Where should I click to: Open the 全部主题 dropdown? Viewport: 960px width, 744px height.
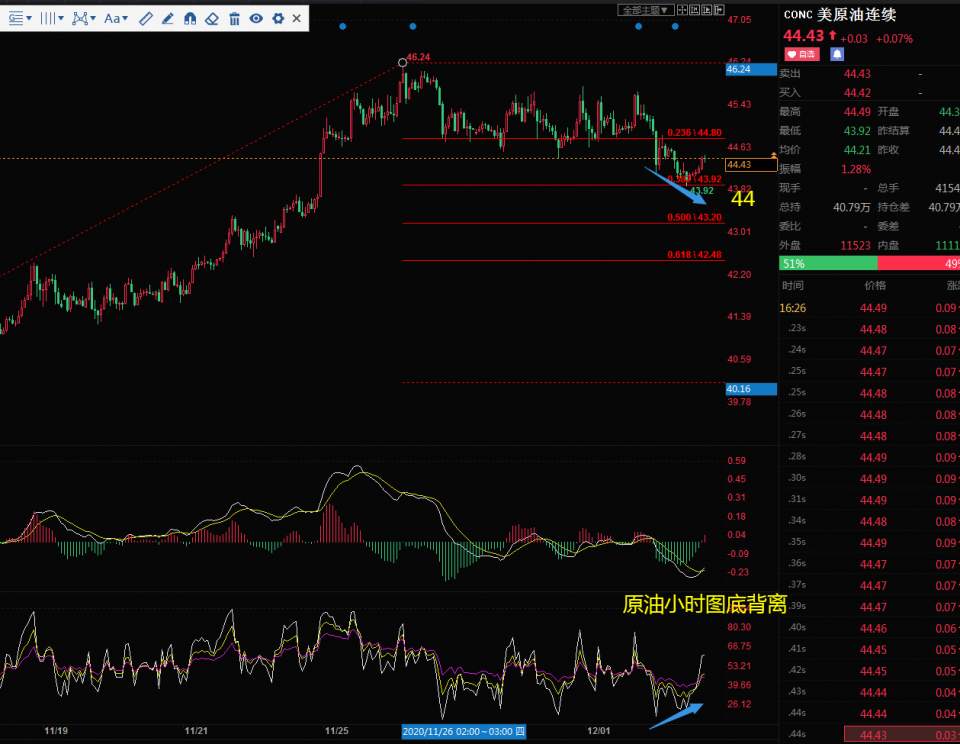pos(645,10)
